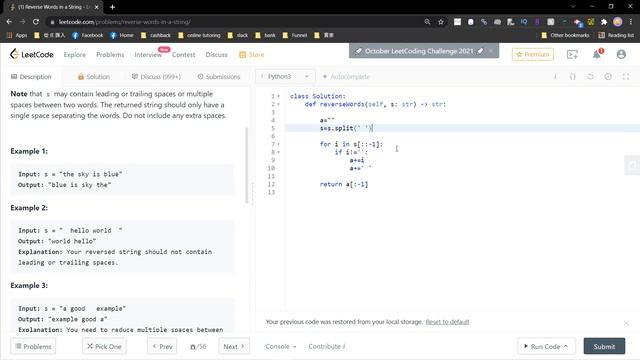Open a new browser tab
The height and width of the screenshot is (360, 640).
point(112,7)
